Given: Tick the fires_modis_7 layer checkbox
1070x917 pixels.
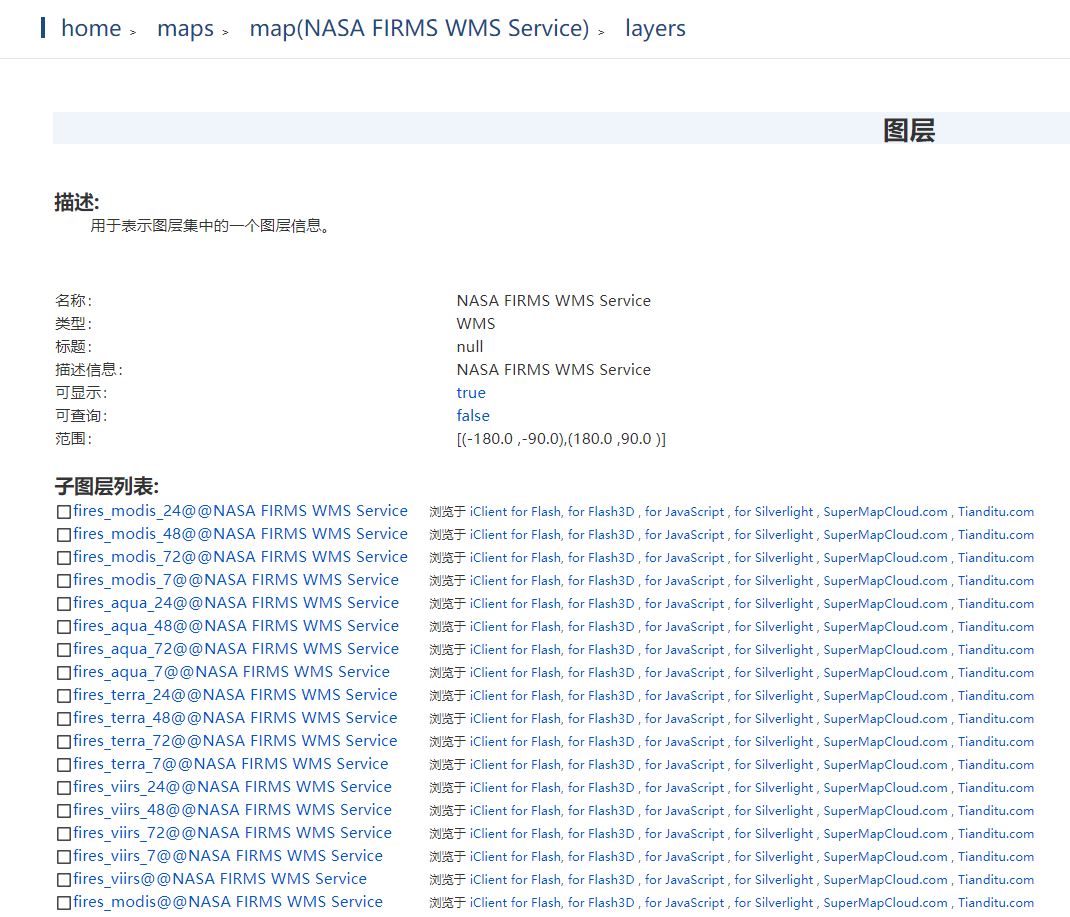Looking at the screenshot, I should click(x=64, y=581).
